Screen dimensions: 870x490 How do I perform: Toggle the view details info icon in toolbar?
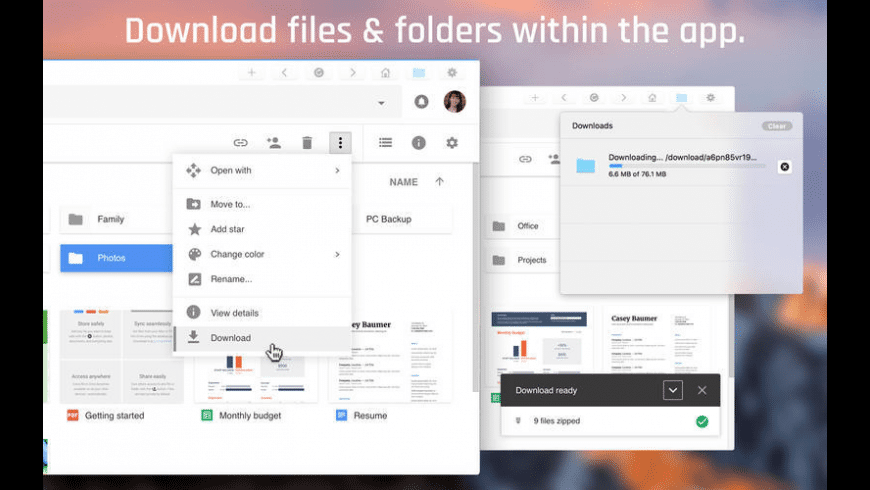(x=418, y=143)
